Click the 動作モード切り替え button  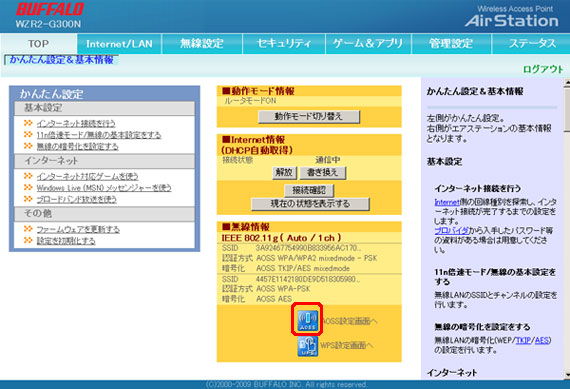click(309, 116)
